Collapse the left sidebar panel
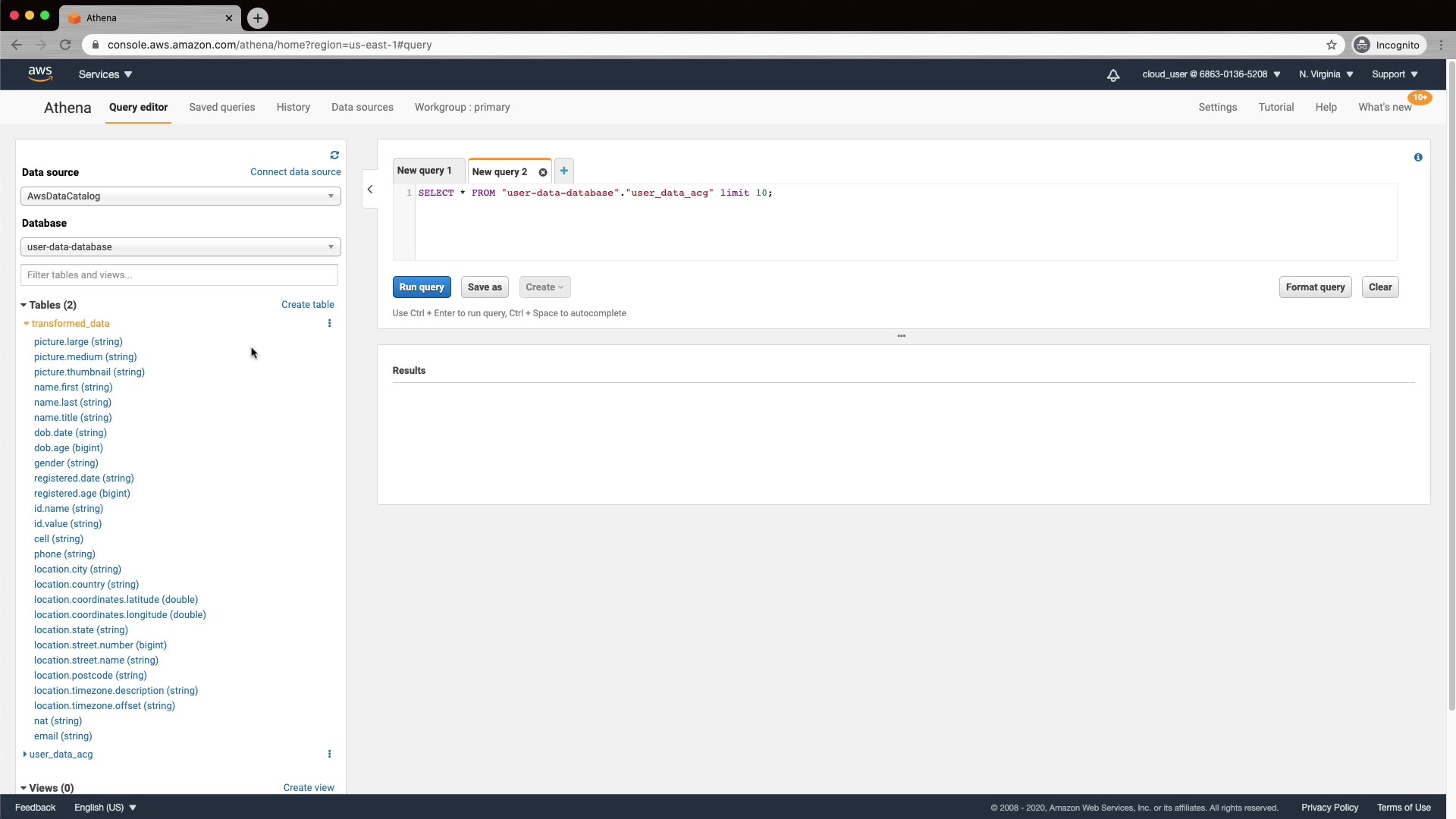 coord(370,190)
